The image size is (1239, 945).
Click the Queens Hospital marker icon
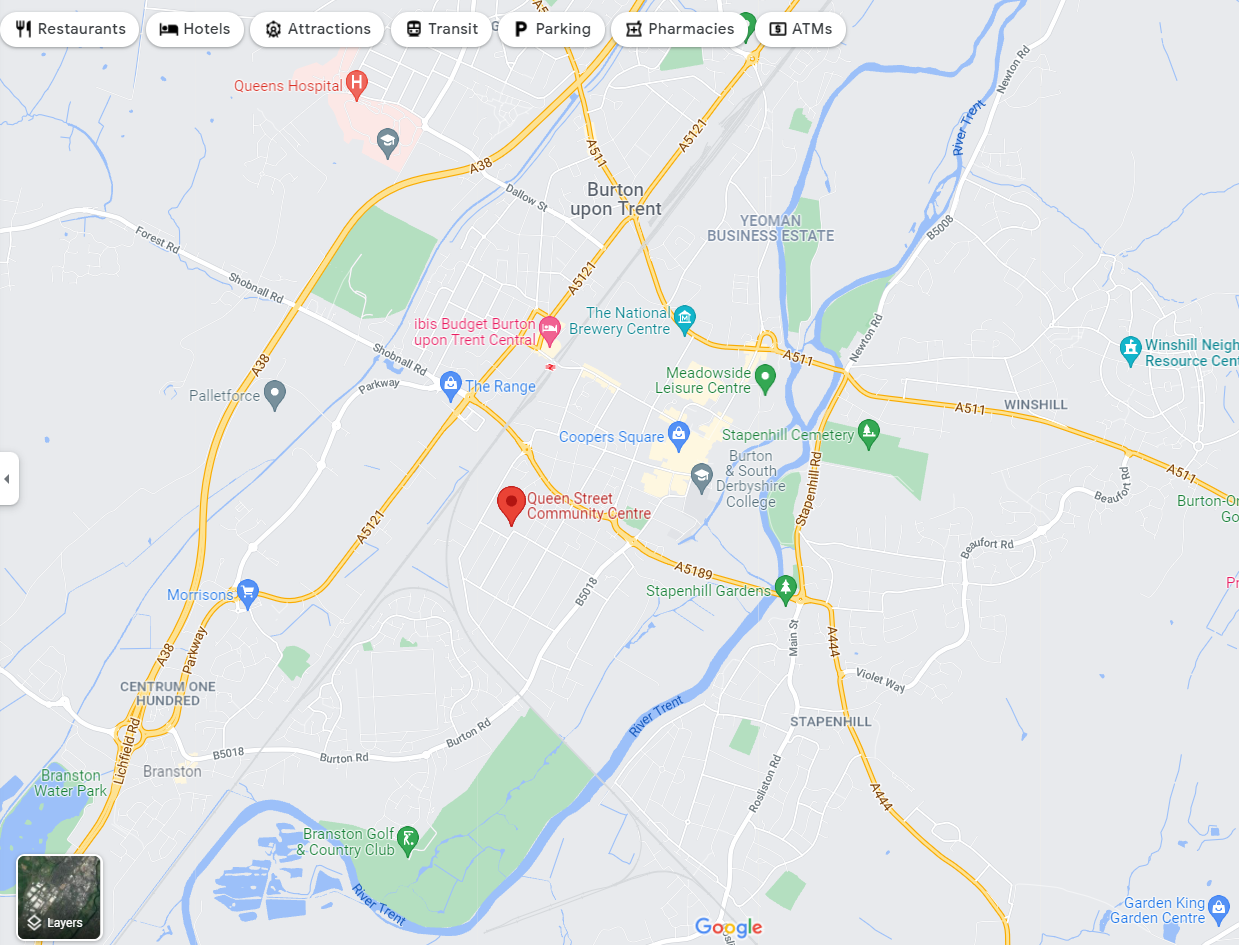pos(356,85)
